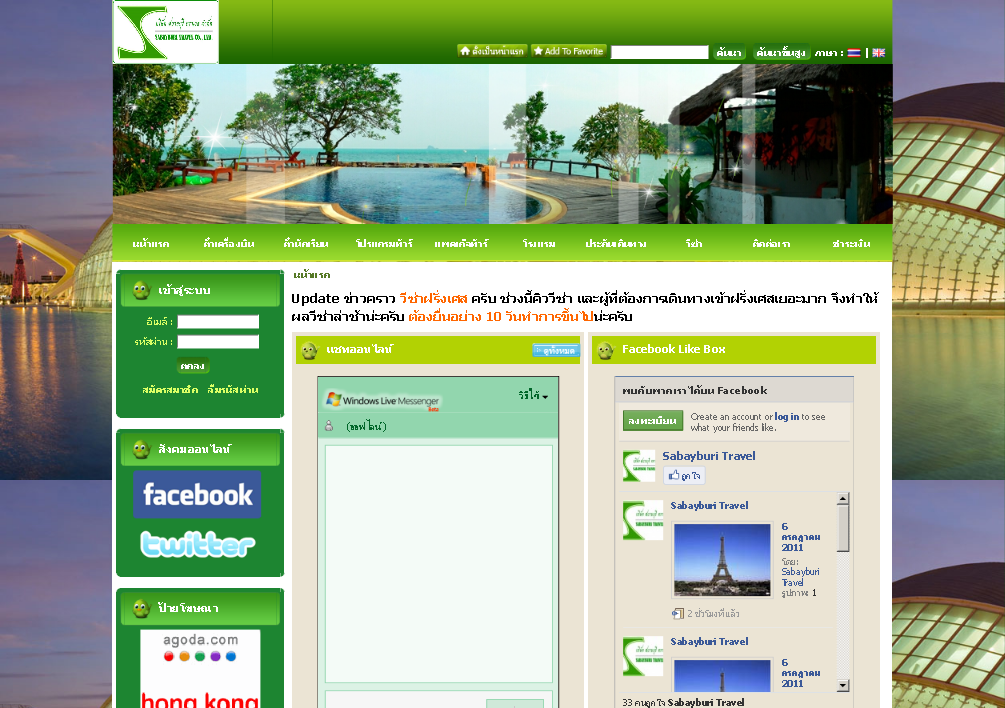The image size is (1005, 708).
Task: Click the twitter logo in social panel
Action: pyautogui.click(x=197, y=545)
